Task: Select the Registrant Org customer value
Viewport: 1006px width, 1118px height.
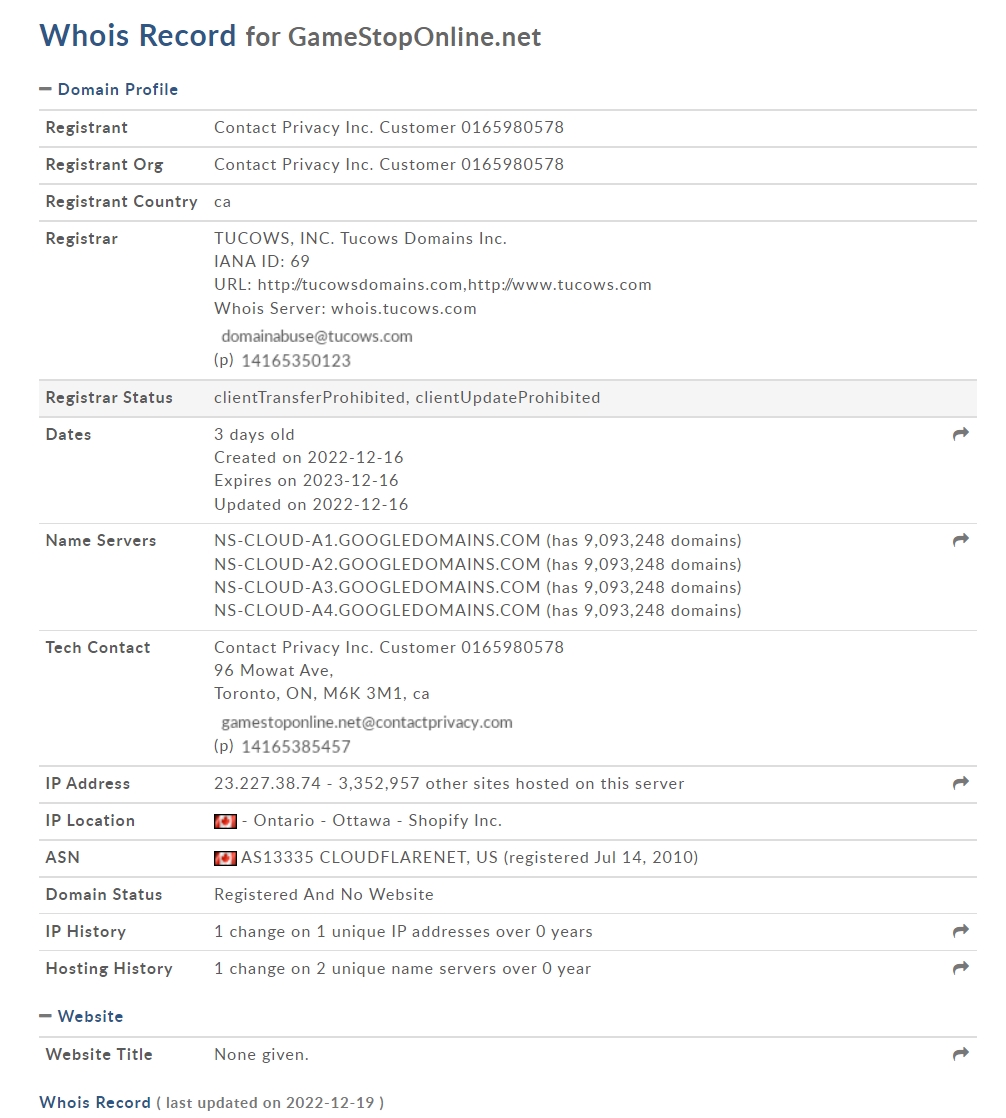Action: point(389,165)
